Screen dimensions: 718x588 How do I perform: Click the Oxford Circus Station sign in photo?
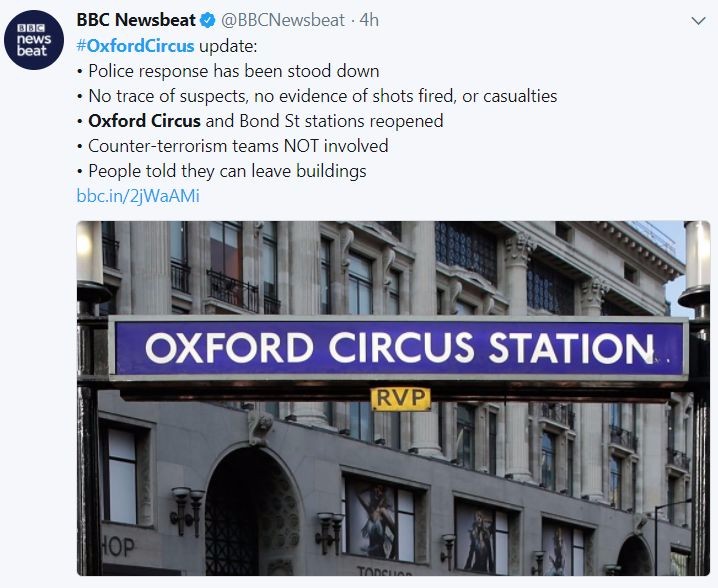(x=398, y=347)
